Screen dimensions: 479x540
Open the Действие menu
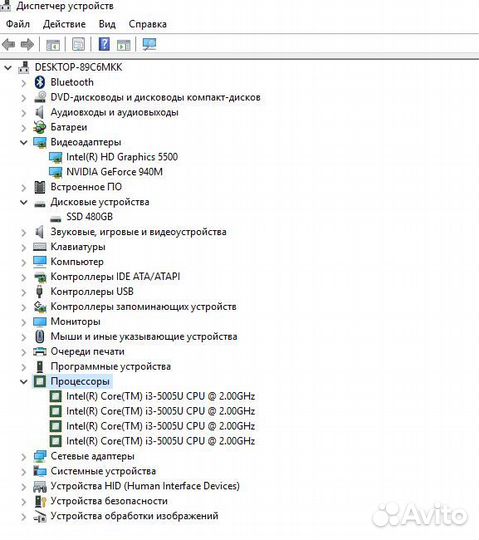64,24
